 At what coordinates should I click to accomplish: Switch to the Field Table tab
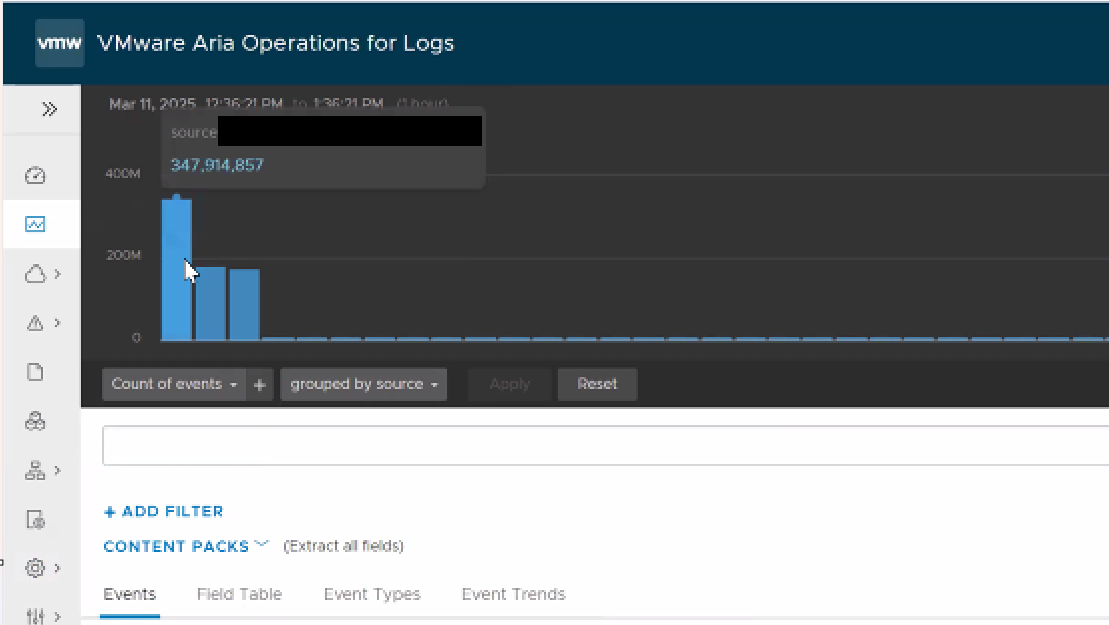point(239,595)
